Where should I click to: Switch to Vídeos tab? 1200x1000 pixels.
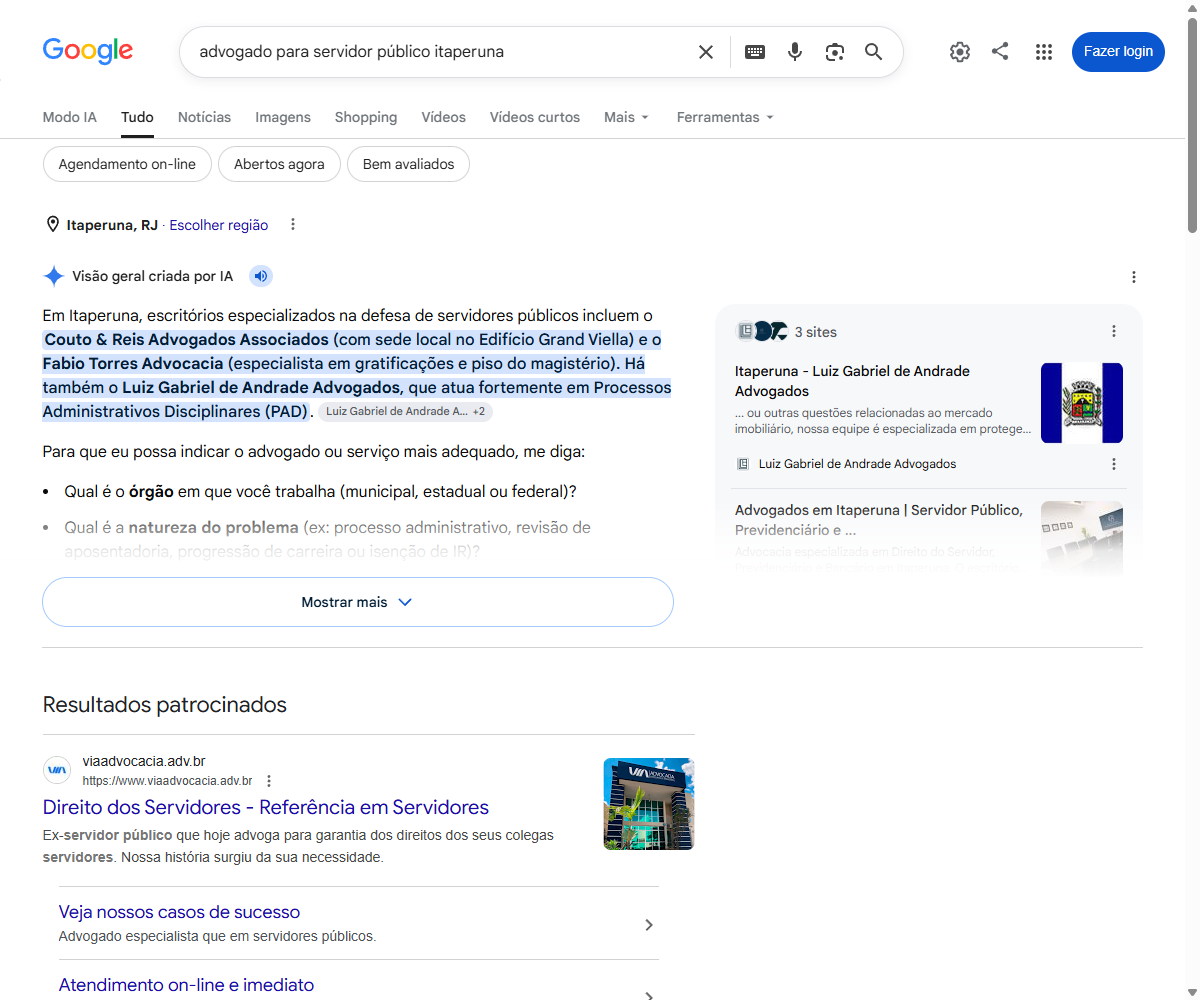tap(443, 117)
